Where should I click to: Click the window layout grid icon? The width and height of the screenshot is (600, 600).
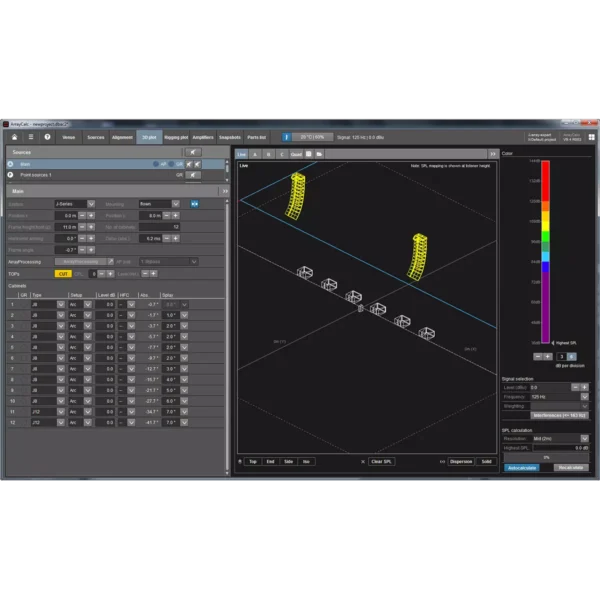click(592, 137)
